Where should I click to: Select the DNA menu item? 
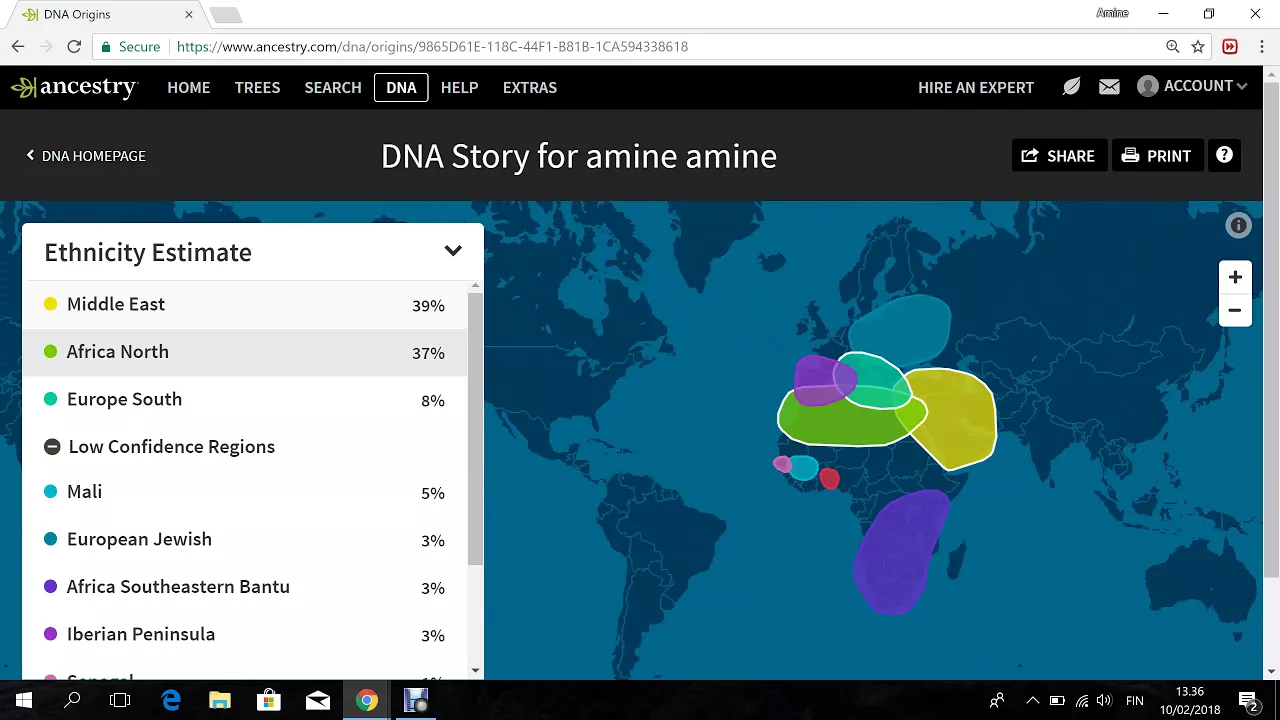click(x=401, y=87)
